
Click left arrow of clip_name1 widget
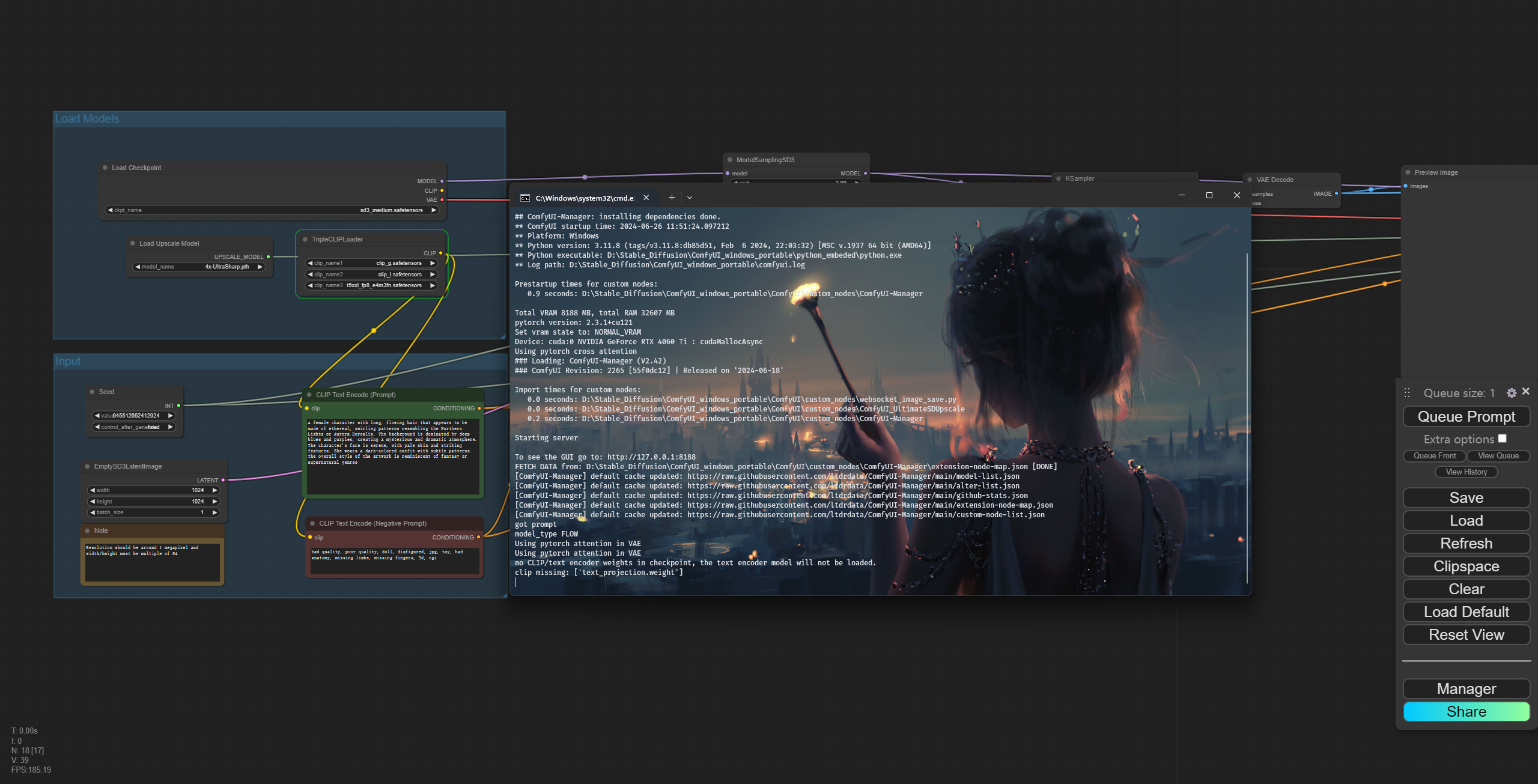click(310, 263)
